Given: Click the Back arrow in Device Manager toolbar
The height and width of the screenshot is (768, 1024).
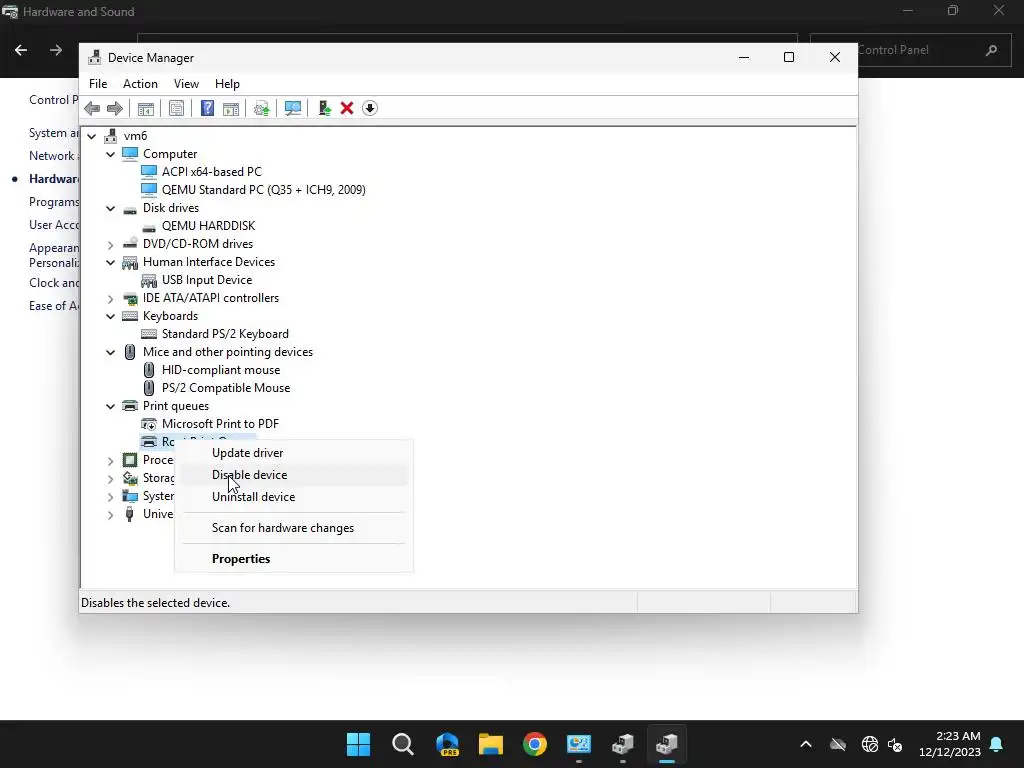Looking at the screenshot, I should [x=92, y=108].
